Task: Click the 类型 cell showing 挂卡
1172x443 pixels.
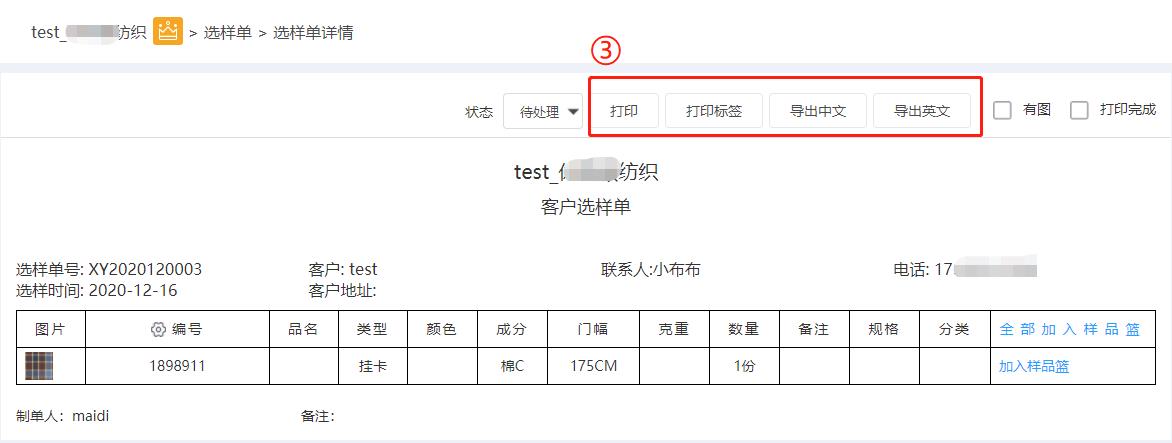Action: (x=373, y=366)
